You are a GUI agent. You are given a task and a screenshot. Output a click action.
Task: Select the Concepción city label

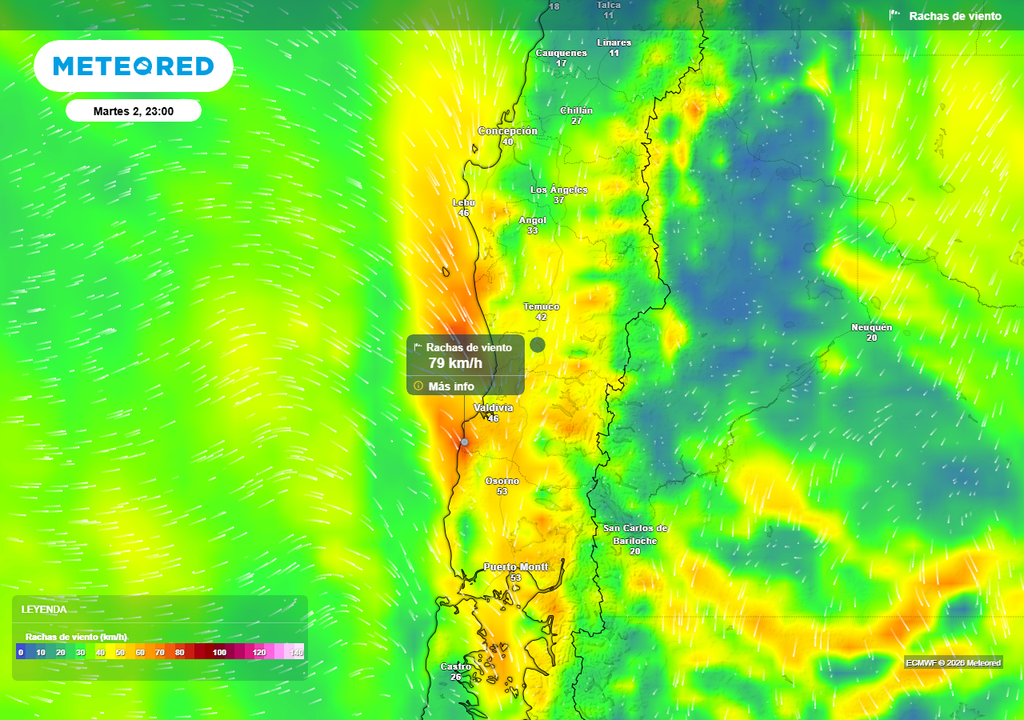tap(507, 131)
